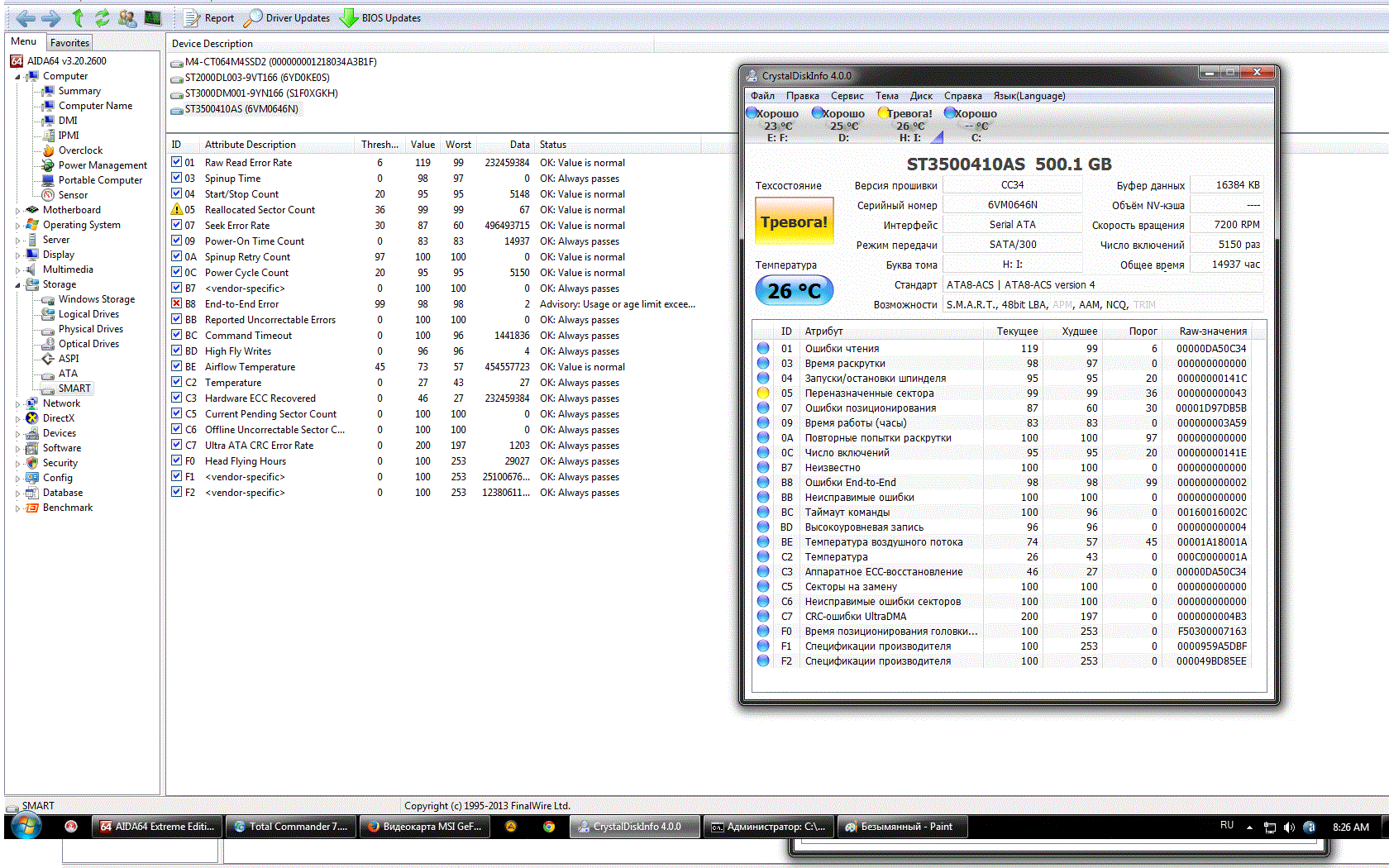Toggle the End-to-End Error row checkbox
The height and width of the screenshot is (868, 1389).
pos(176,304)
